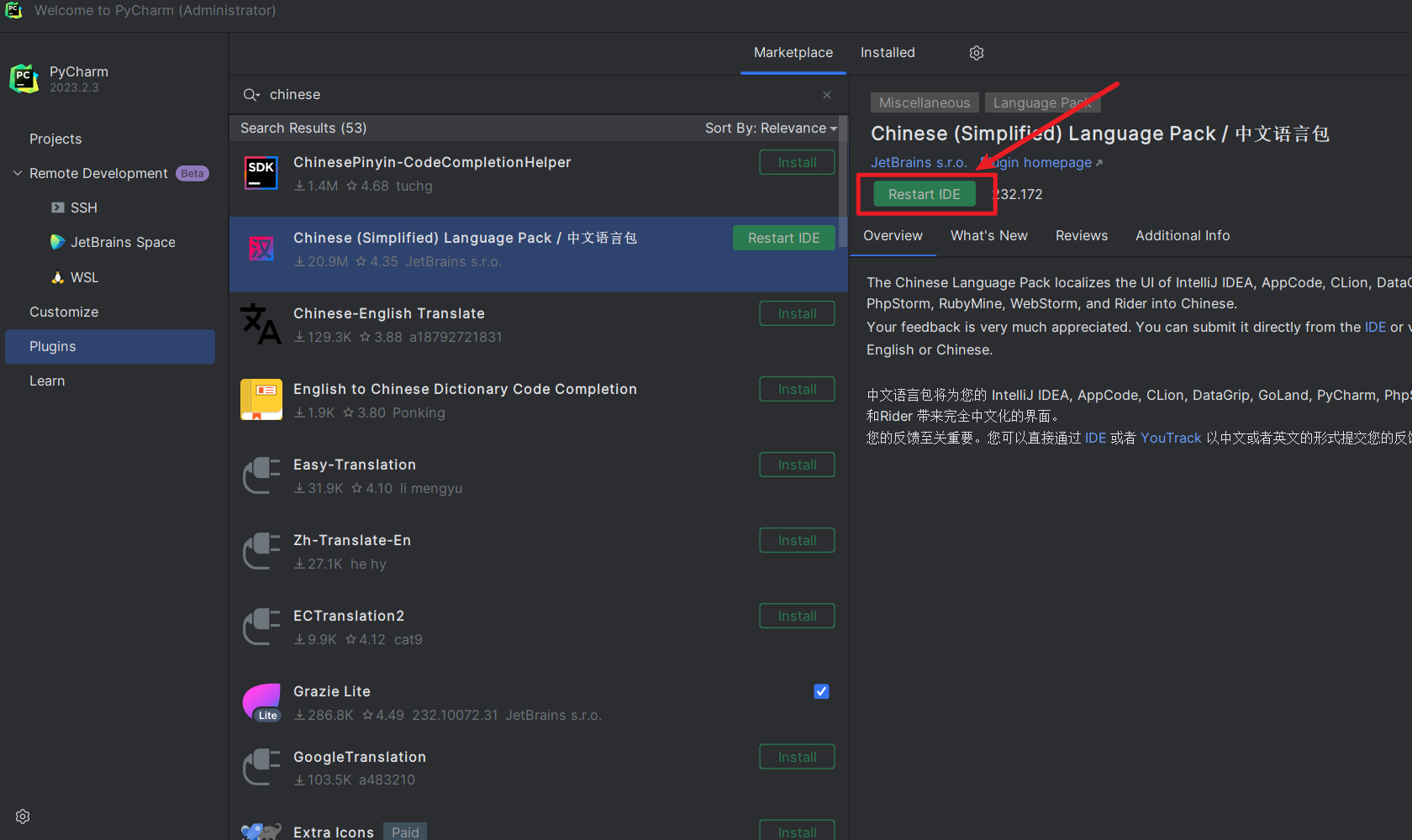This screenshot has height=840, width=1412.
Task: Select Zh-Translate-En plugin title
Action: pyautogui.click(x=352, y=540)
